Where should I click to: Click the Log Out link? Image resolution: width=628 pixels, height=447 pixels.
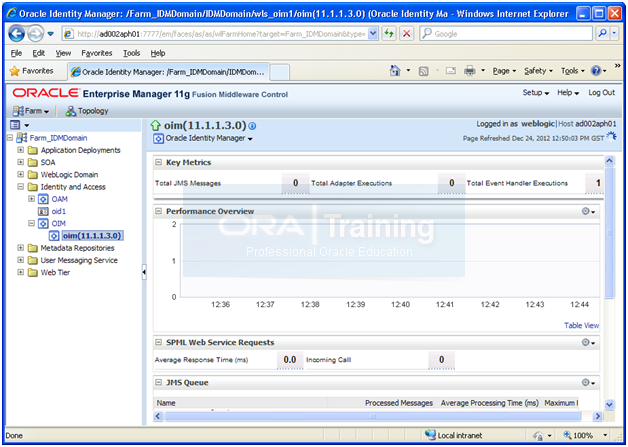click(602, 93)
